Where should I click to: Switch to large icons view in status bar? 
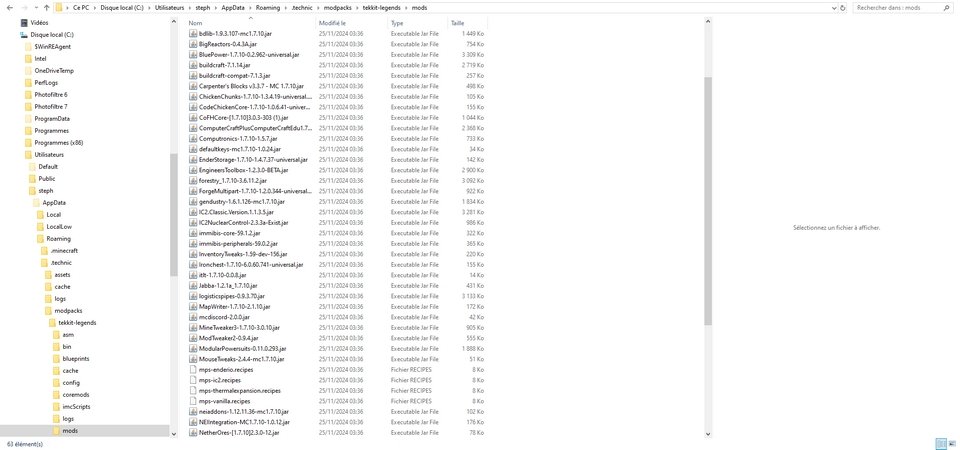[951, 444]
